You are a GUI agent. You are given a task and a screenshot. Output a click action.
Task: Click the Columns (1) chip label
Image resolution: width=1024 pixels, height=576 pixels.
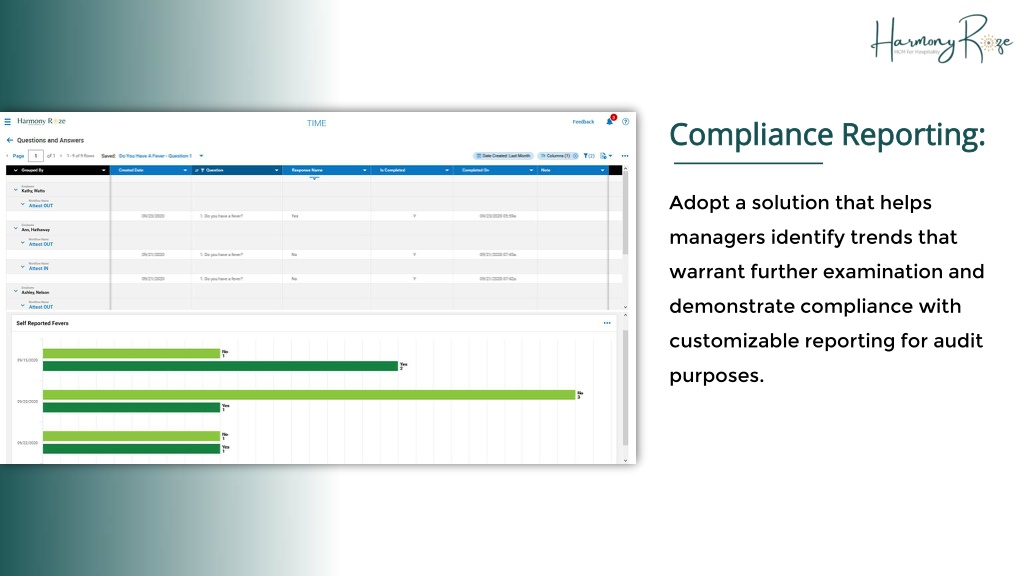click(558, 156)
